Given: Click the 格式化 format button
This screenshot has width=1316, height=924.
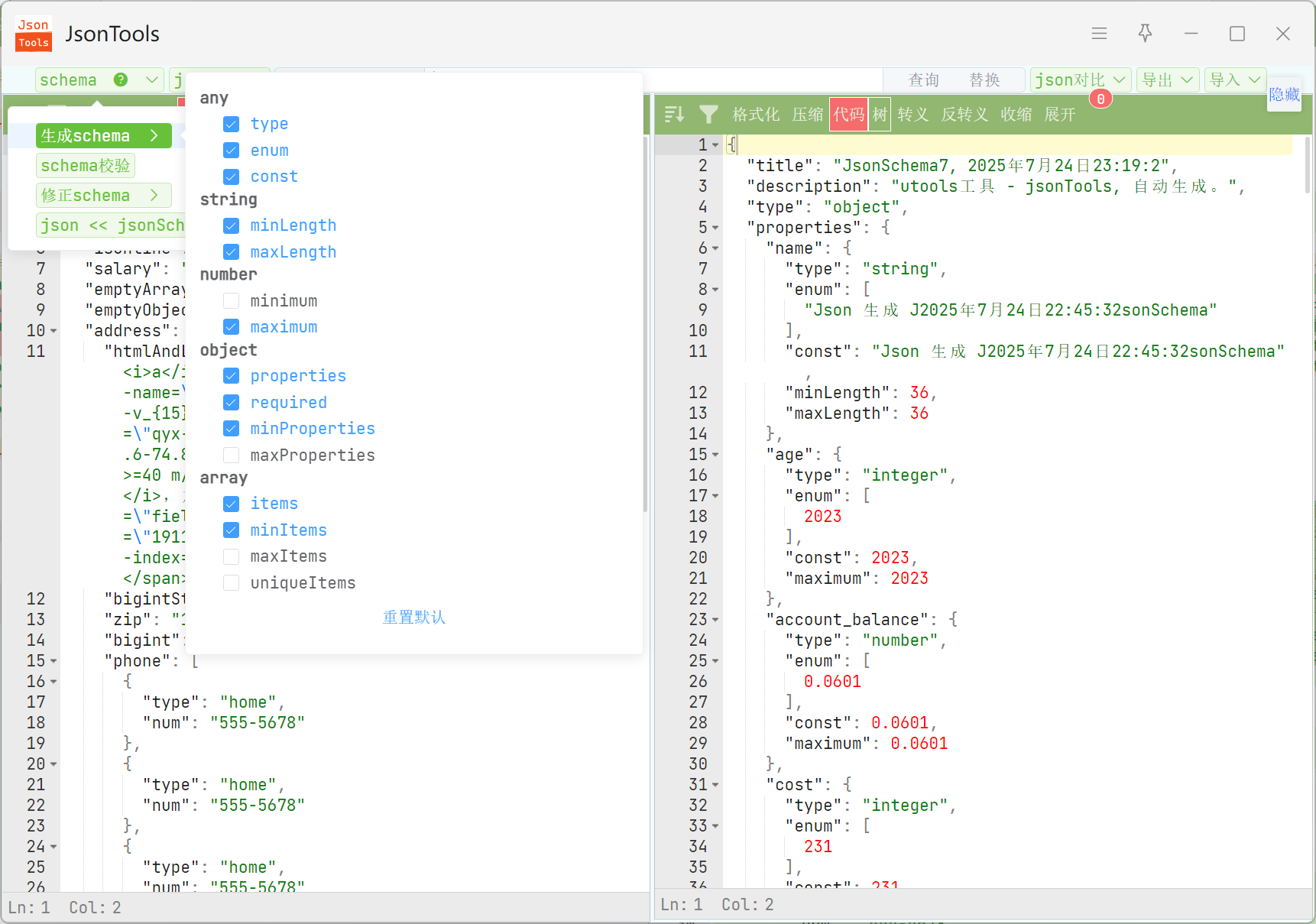Looking at the screenshot, I should pos(756,115).
